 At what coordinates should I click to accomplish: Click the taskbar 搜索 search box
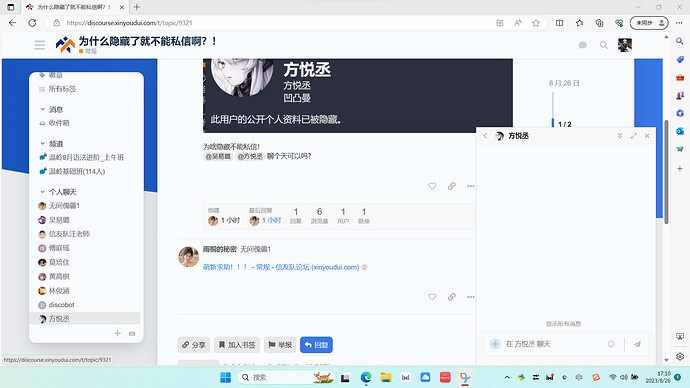click(286, 377)
